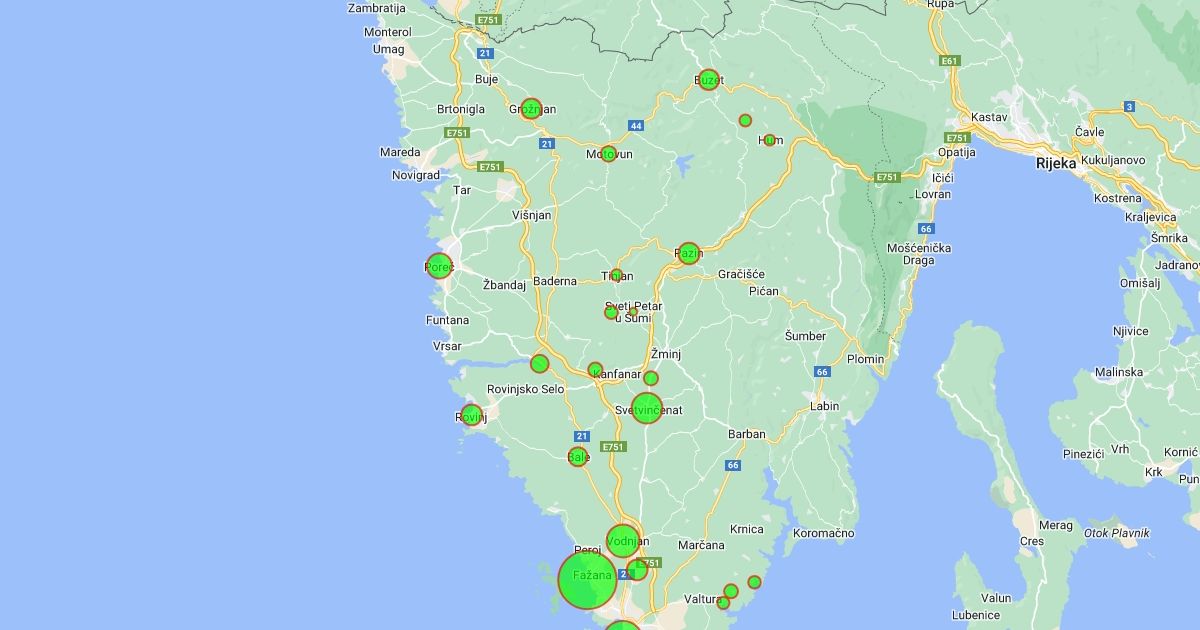Image resolution: width=1200 pixels, height=630 pixels.
Task: Click the largest marker at Fažana
Action: click(587, 579)
